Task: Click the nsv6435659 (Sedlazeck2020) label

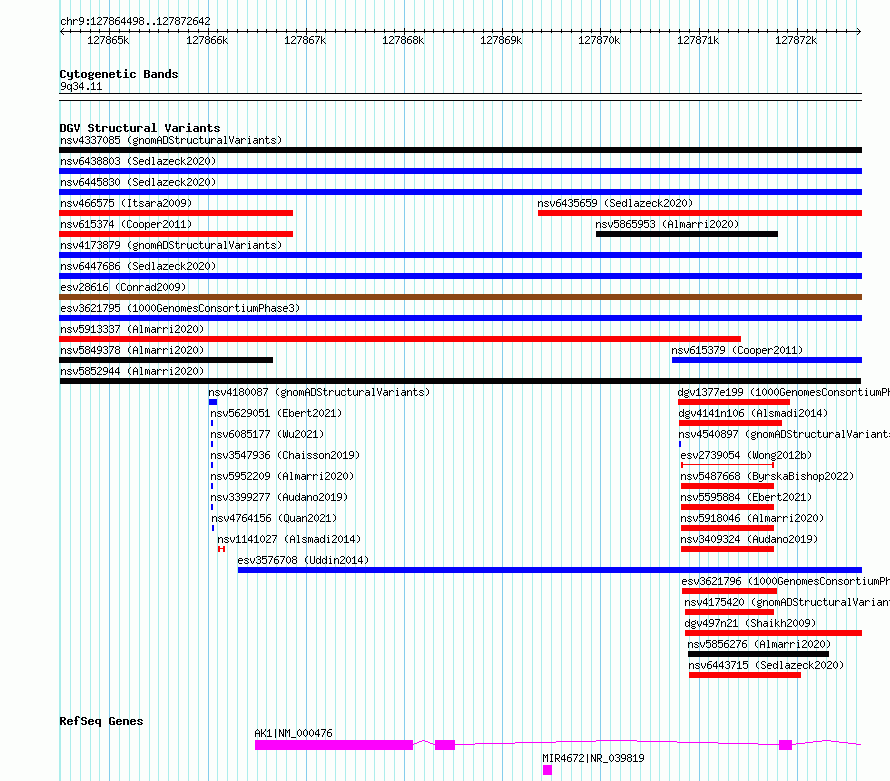Action: point(615,203)
